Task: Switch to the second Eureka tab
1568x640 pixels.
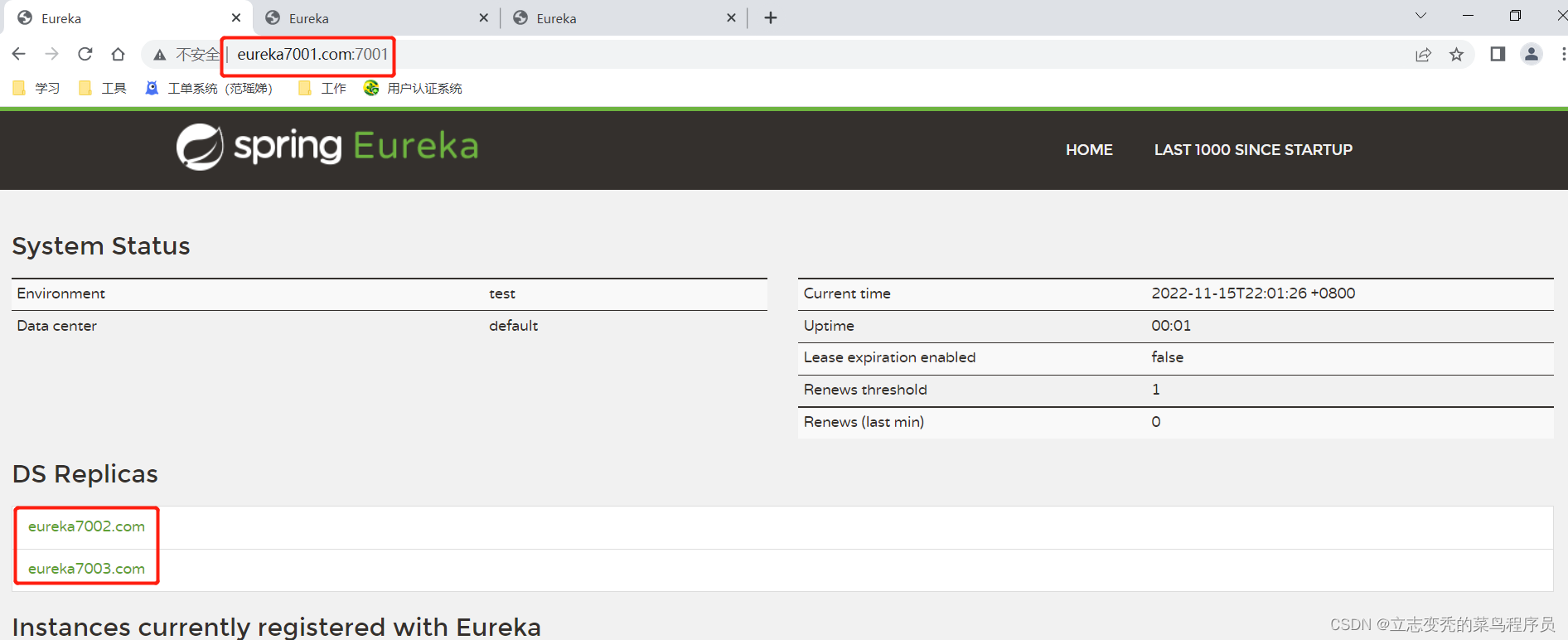Action: point(375,17)
